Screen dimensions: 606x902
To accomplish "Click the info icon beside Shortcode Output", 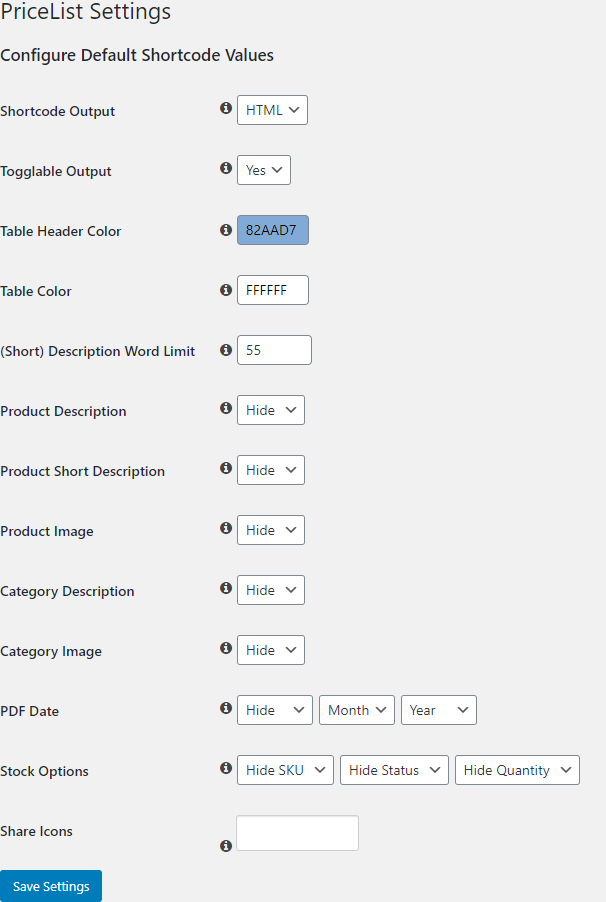I will pyautogui.click(x=226, y=108).
